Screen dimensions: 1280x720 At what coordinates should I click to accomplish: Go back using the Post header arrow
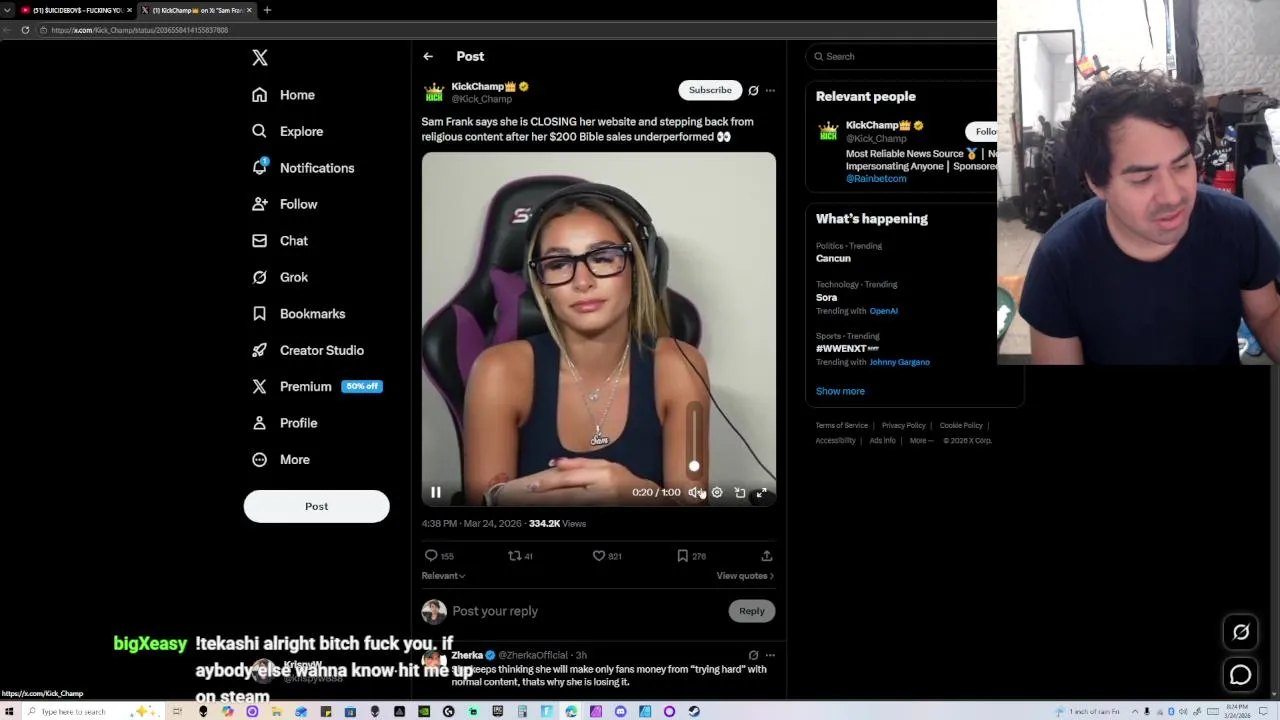coord(428,56)
